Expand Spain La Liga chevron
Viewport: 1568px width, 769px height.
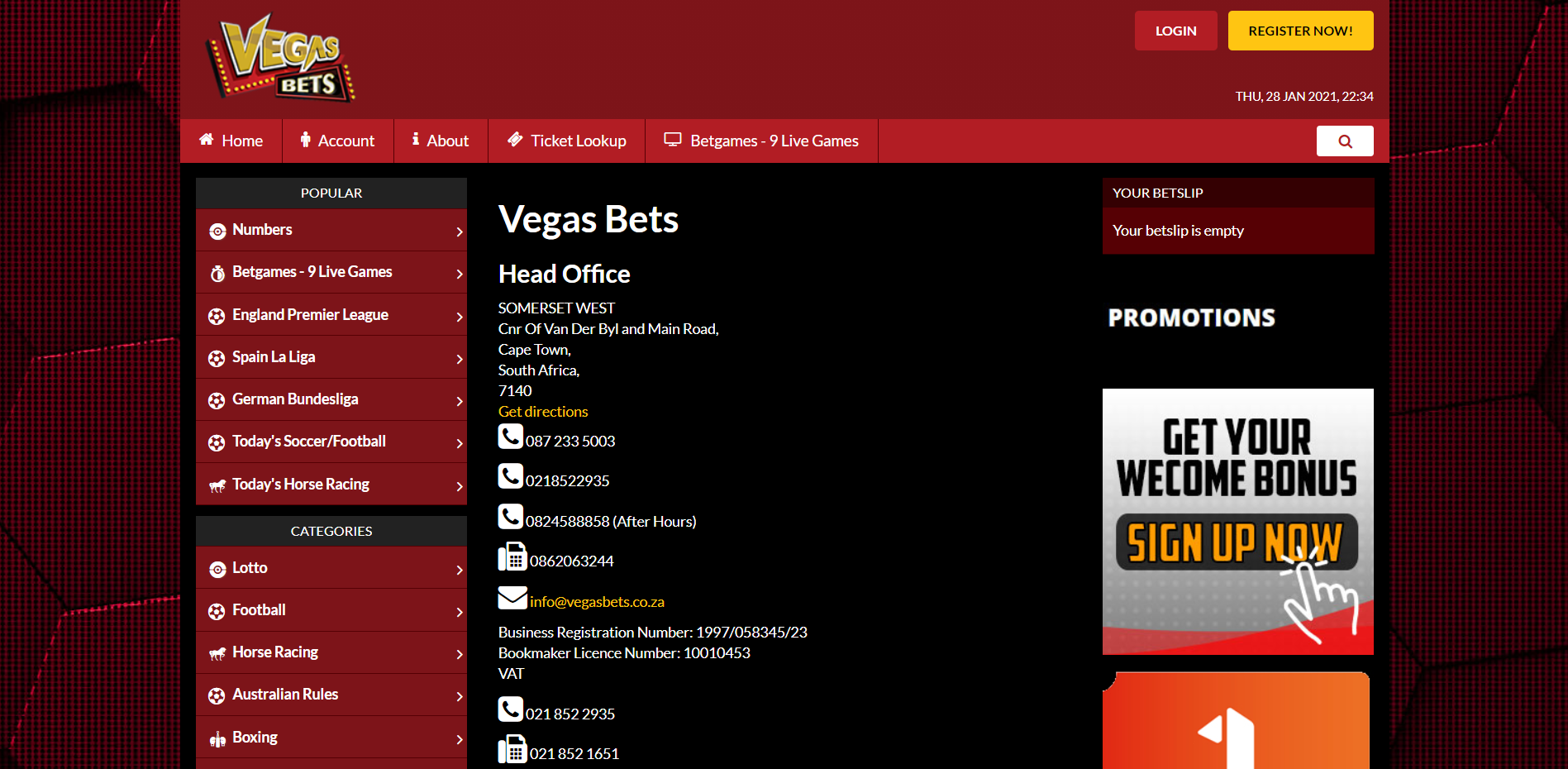tap(460, 360)
